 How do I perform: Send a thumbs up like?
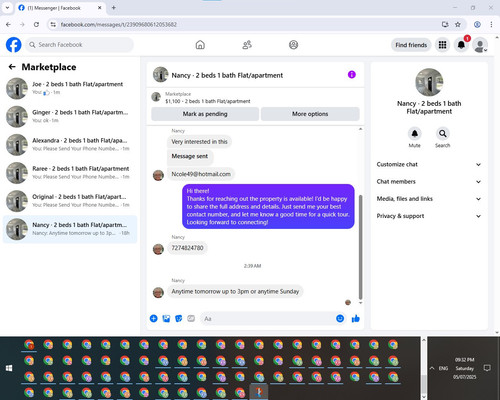(356, 319)
